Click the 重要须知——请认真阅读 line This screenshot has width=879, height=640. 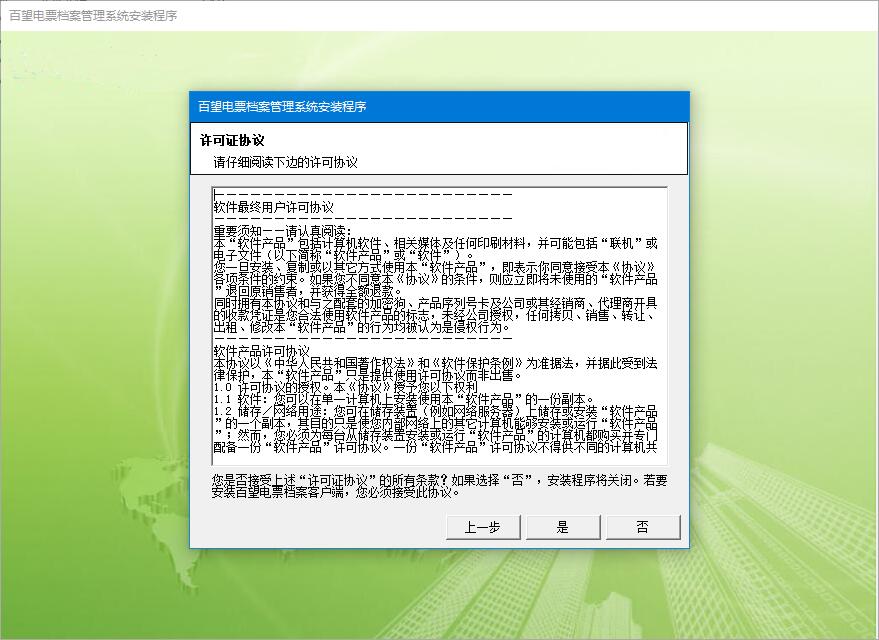(283, 231)
